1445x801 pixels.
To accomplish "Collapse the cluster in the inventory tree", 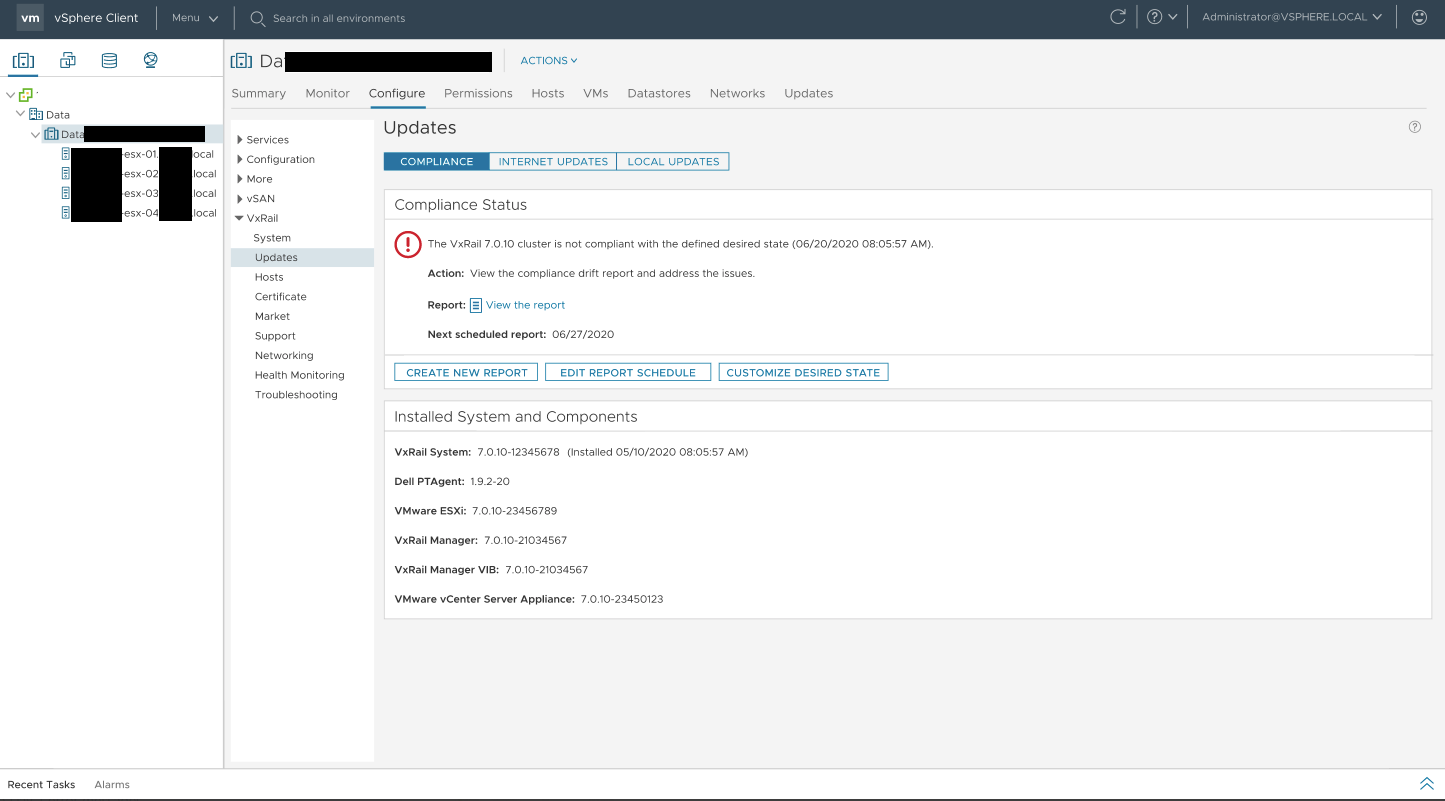I will (x=35, y=133).
